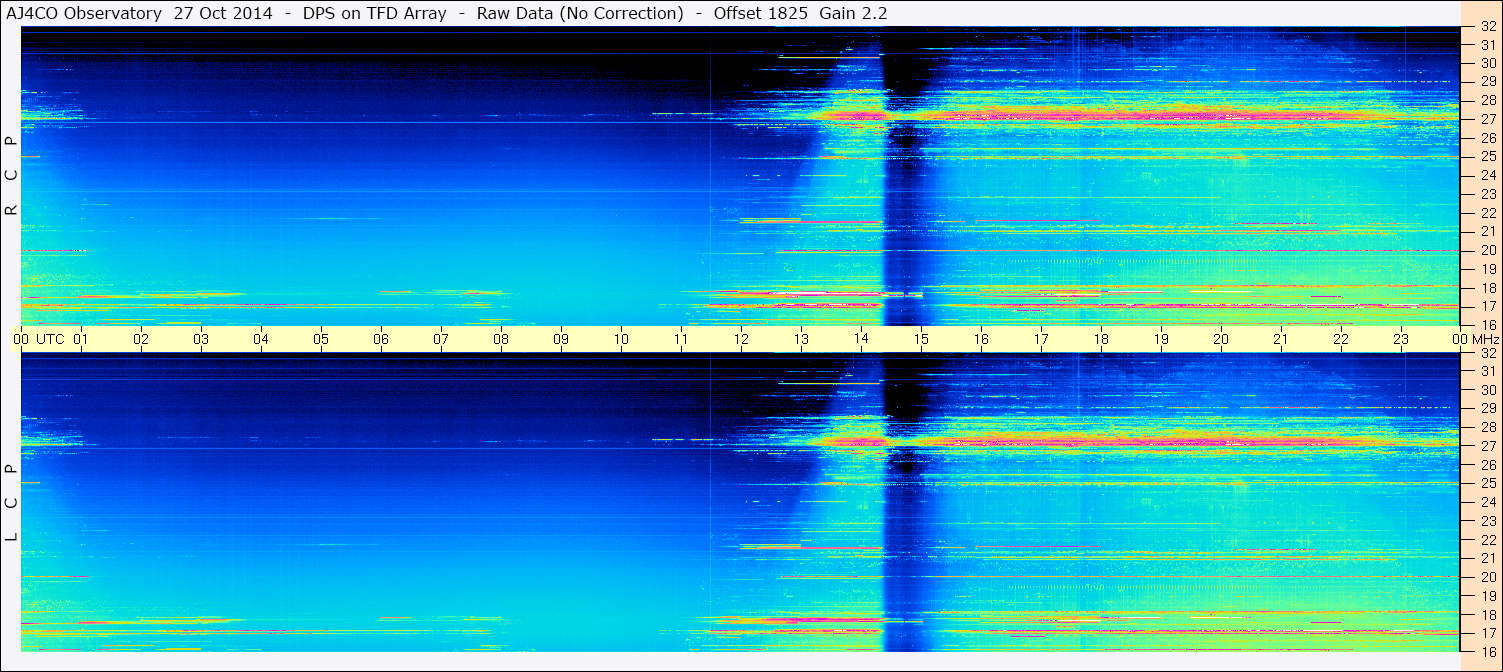Screen dimensions: 1503x672
Task: Click the "R C P" vertical panel label
Action: click(12, 176)
